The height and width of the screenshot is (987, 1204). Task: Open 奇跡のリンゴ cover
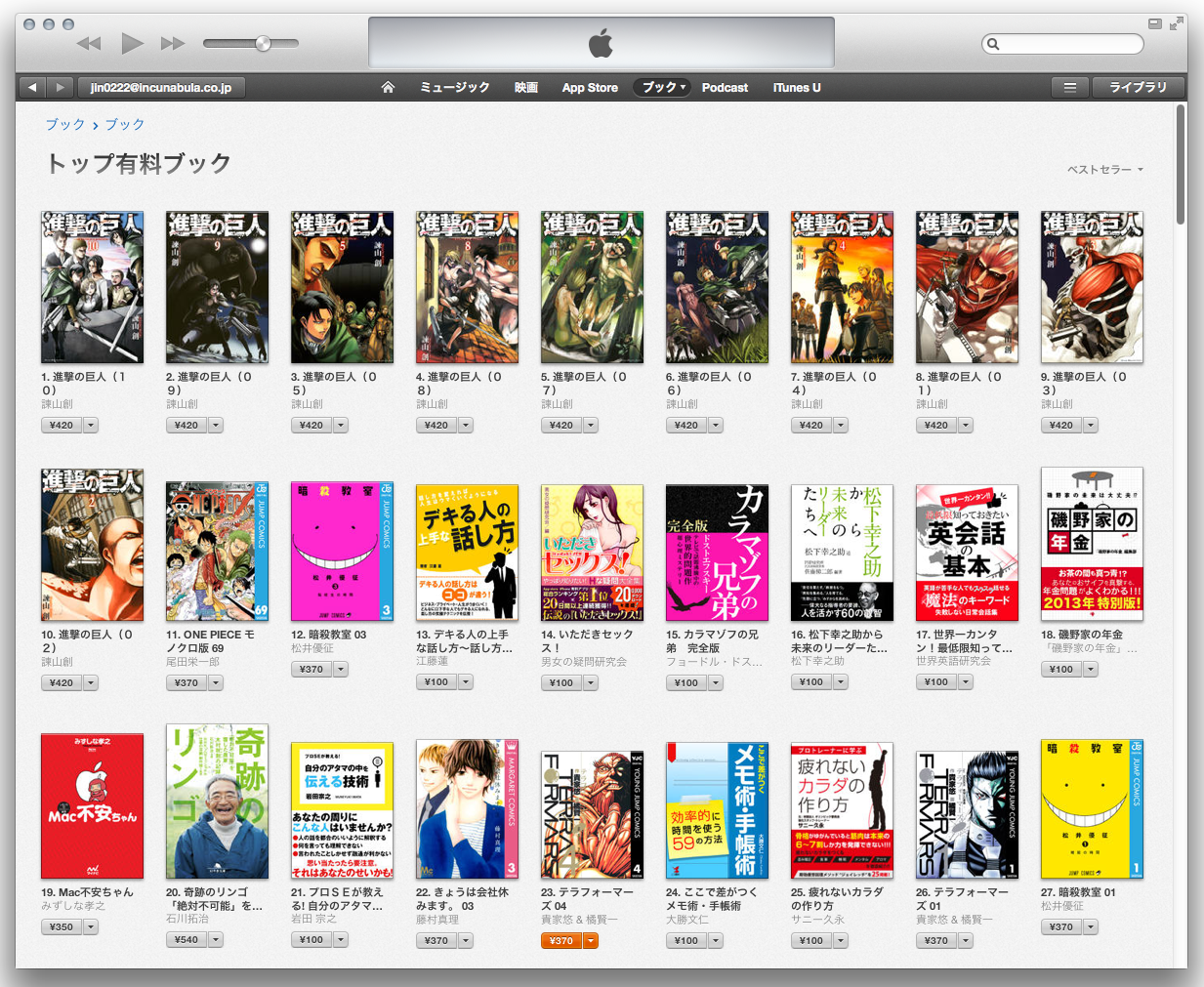[x=217, y=802]
